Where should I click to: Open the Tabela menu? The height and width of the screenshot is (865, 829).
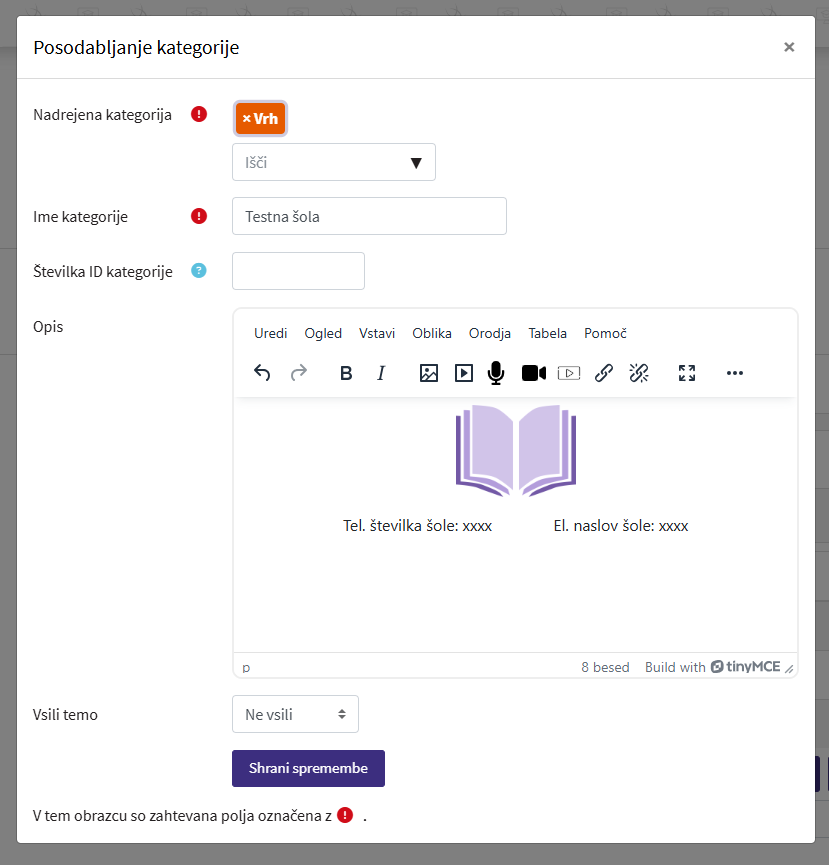pos(547,333)
